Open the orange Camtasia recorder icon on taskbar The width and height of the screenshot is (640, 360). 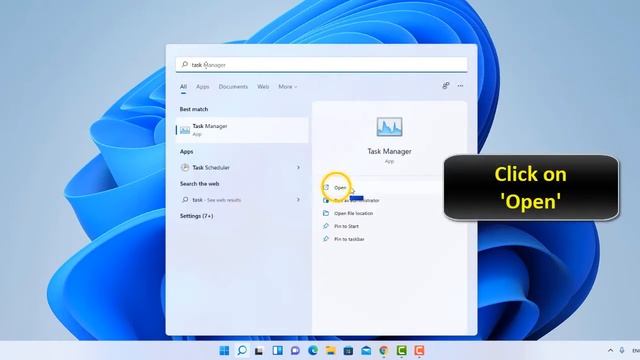tap(419, 350)
